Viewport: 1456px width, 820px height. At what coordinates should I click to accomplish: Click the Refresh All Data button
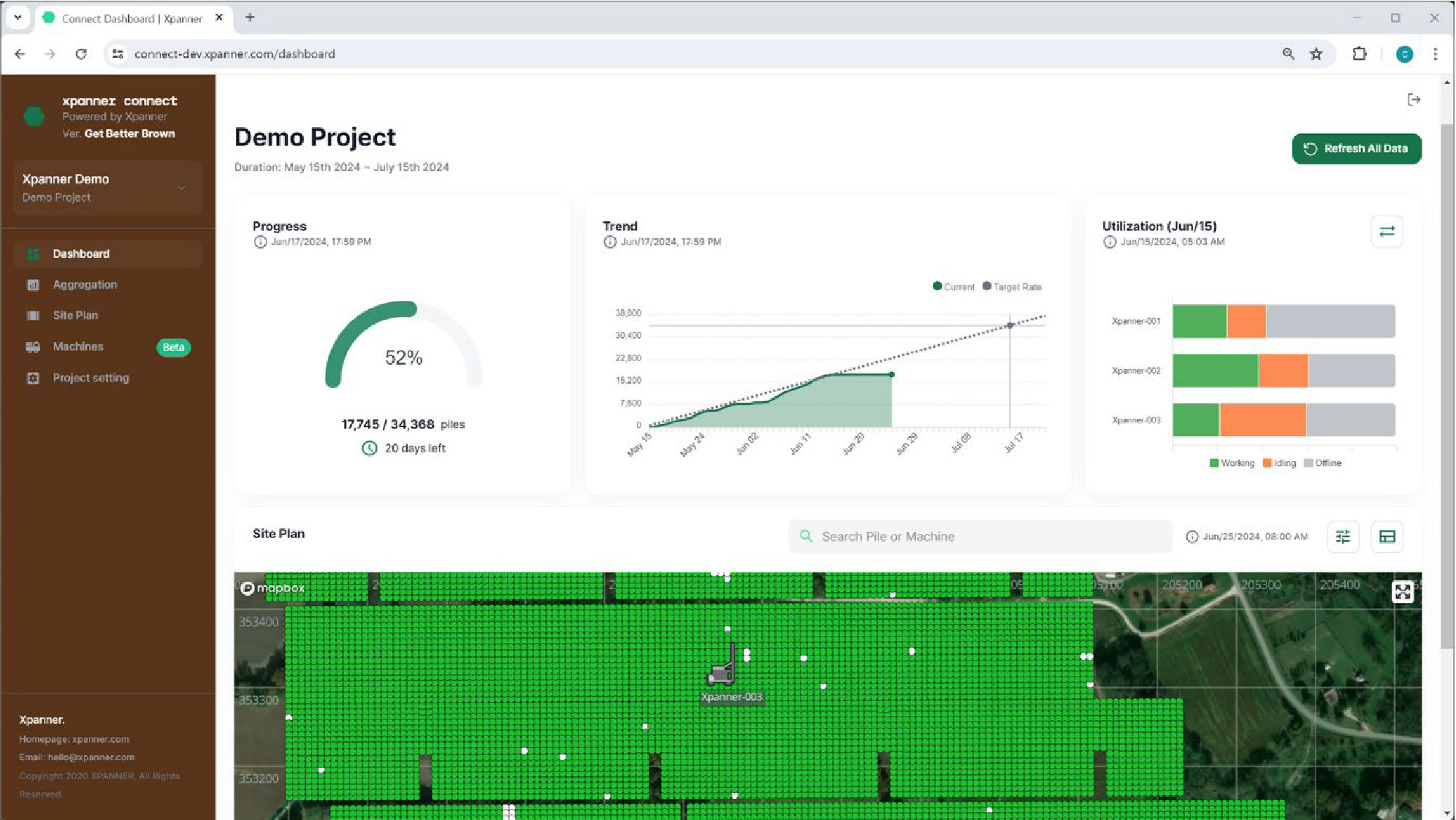point(1356,148)
